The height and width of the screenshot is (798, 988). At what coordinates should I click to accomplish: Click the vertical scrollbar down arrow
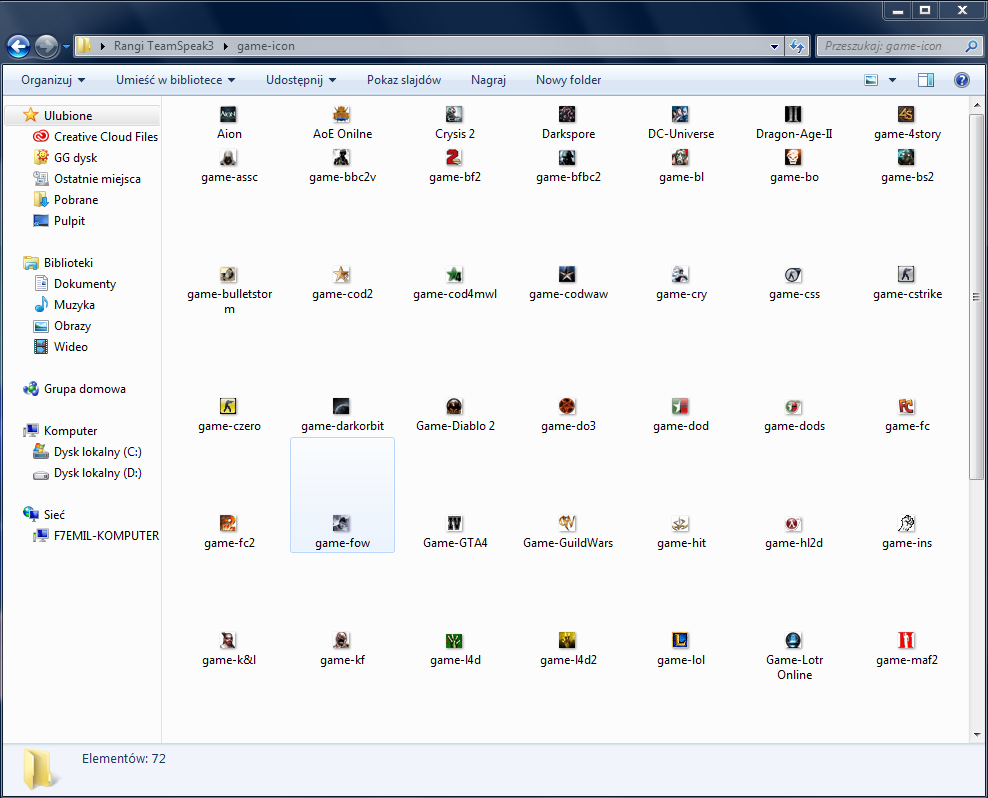(x=976, y=734)
